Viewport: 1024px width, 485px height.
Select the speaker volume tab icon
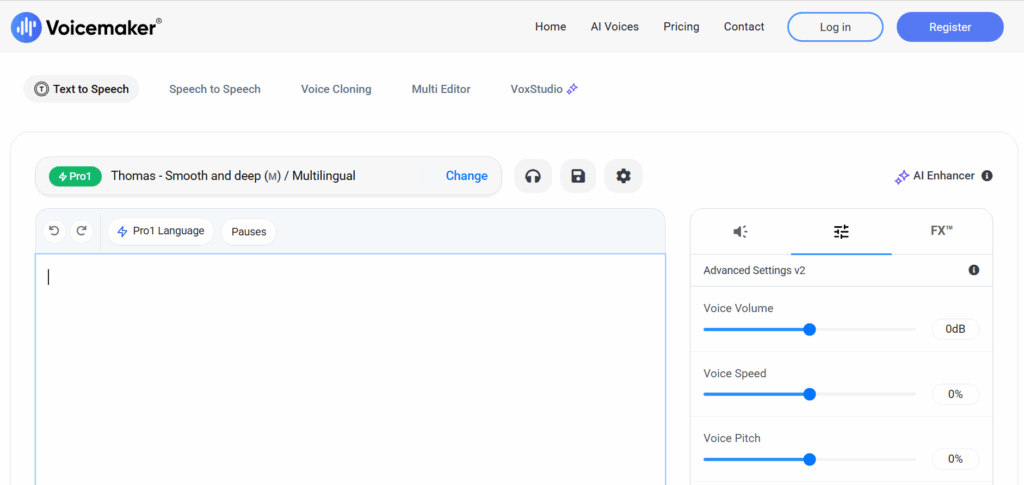[x=740, y=231]
